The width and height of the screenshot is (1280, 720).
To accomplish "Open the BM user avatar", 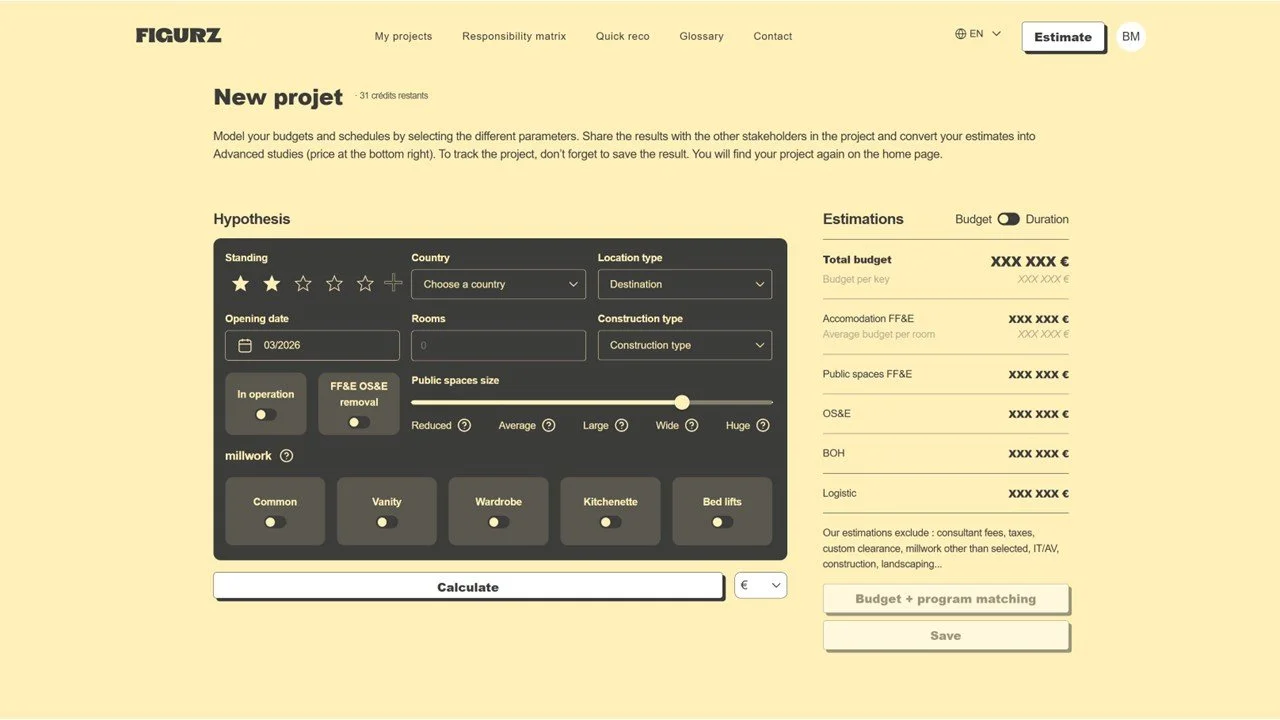I will [1131, 37].
